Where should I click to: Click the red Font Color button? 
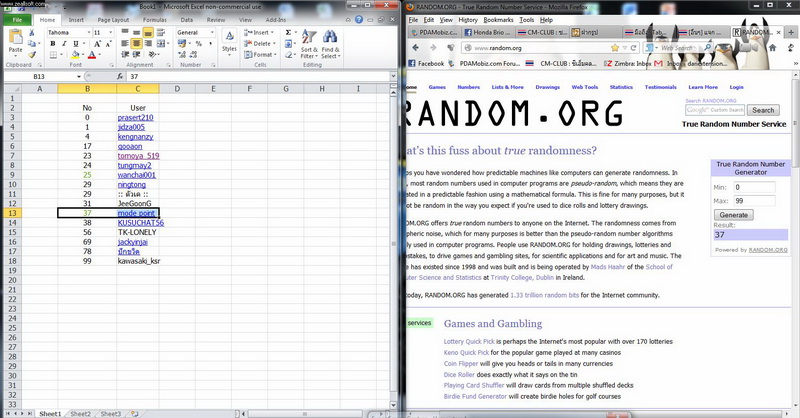point(92,55)
